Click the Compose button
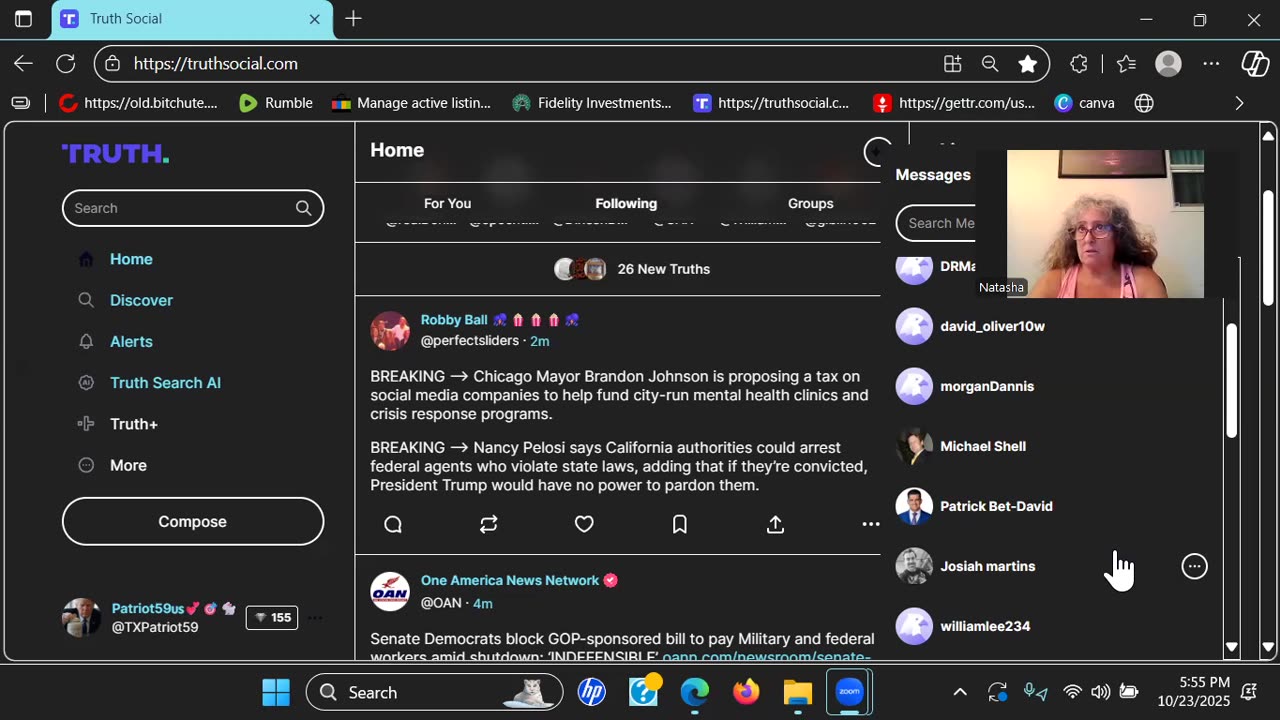This screenshot has height=720, width=1280. [x=193, y=522]
